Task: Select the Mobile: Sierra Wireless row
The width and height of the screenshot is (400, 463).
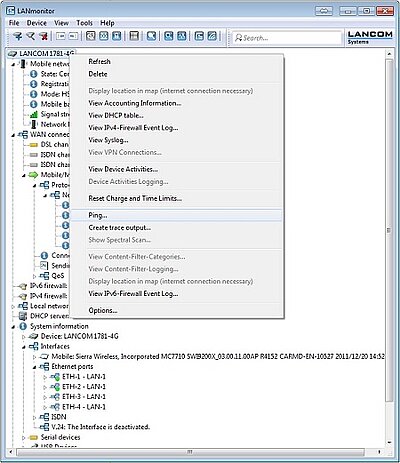Action: pos(217,357)
